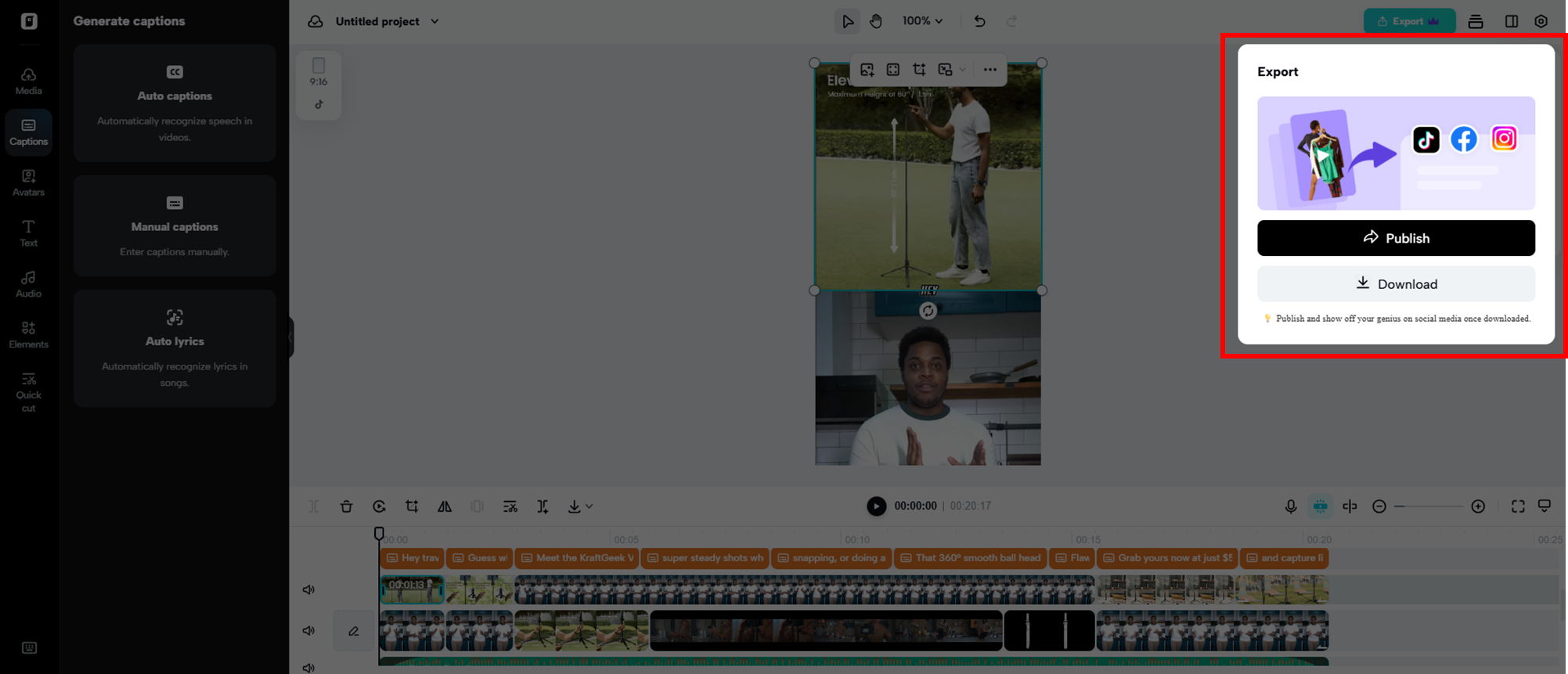Select the 'super steady shots wh' caption clip
Screen dimensions: 1568x674
coord(705,558)
